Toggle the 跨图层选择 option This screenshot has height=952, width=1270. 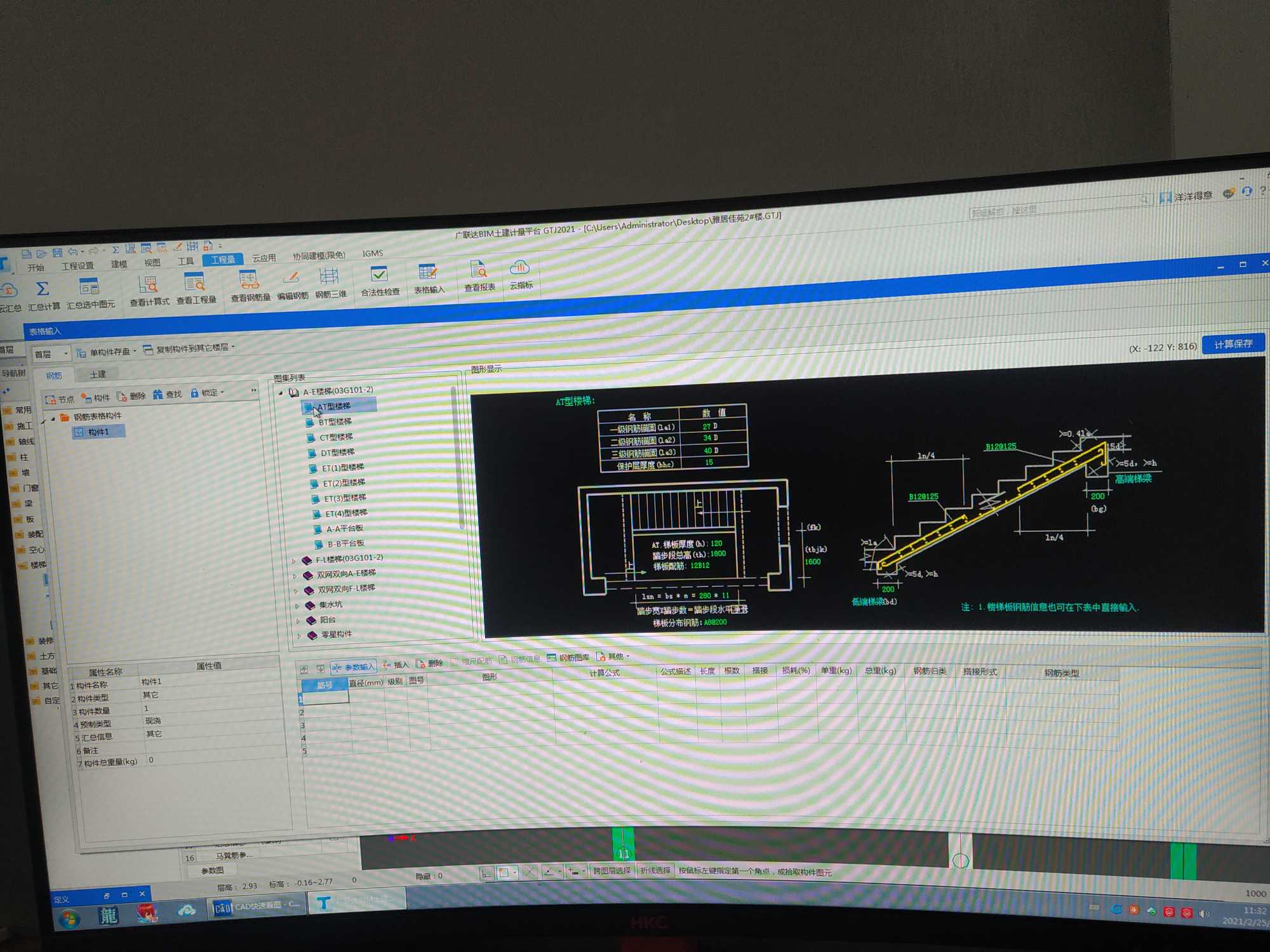[612, 871]
